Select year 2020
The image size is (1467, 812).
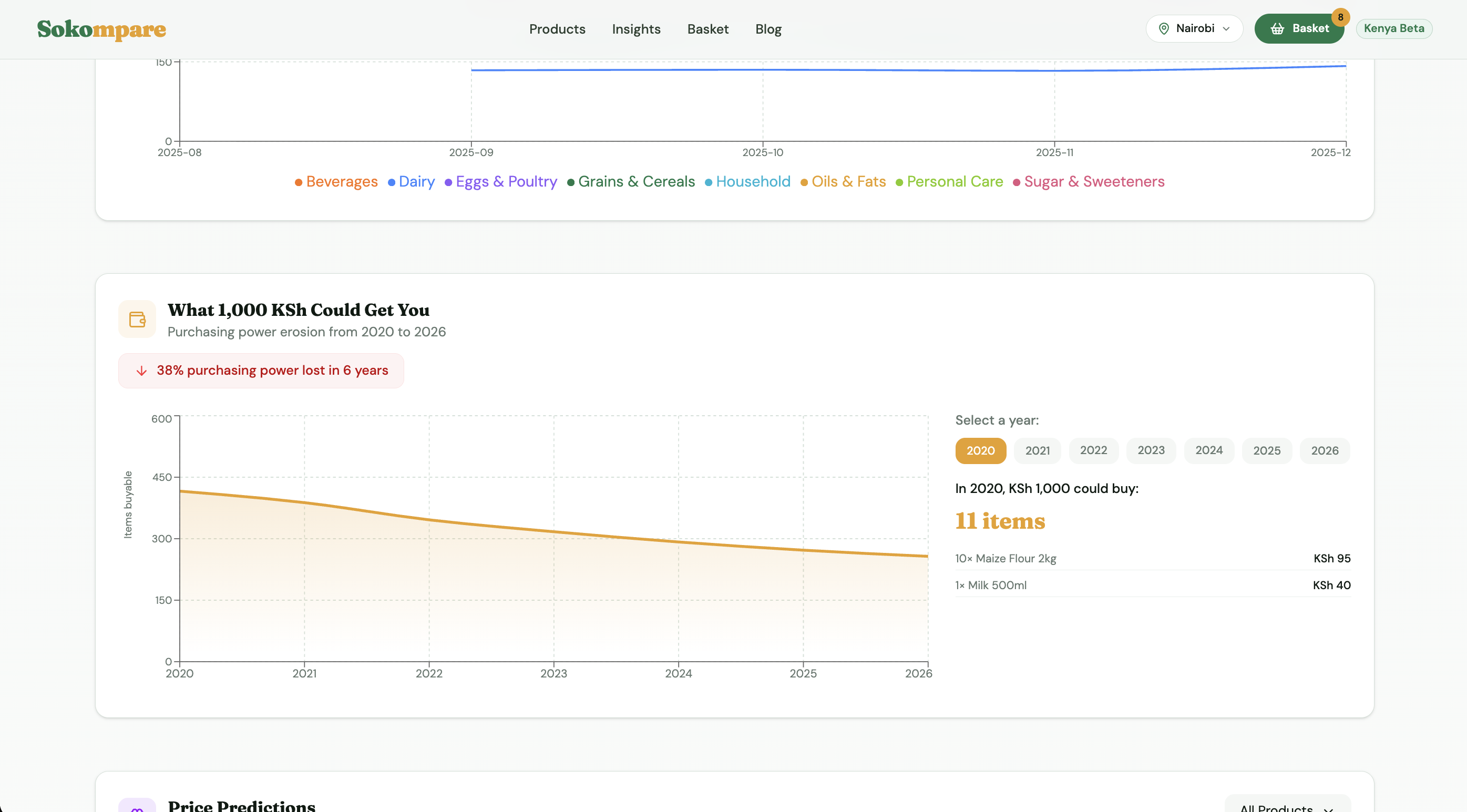point(981,451)
